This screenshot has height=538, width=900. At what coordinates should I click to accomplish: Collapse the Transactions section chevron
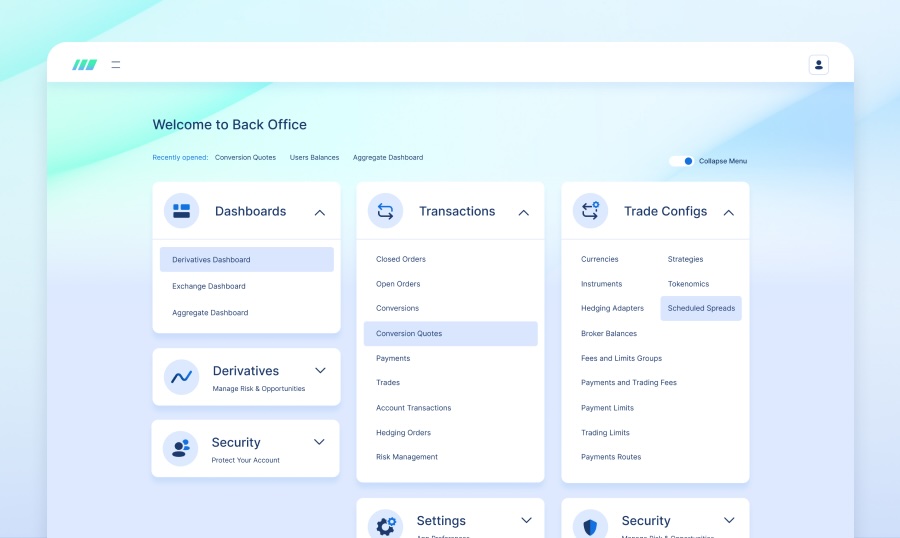524,212
